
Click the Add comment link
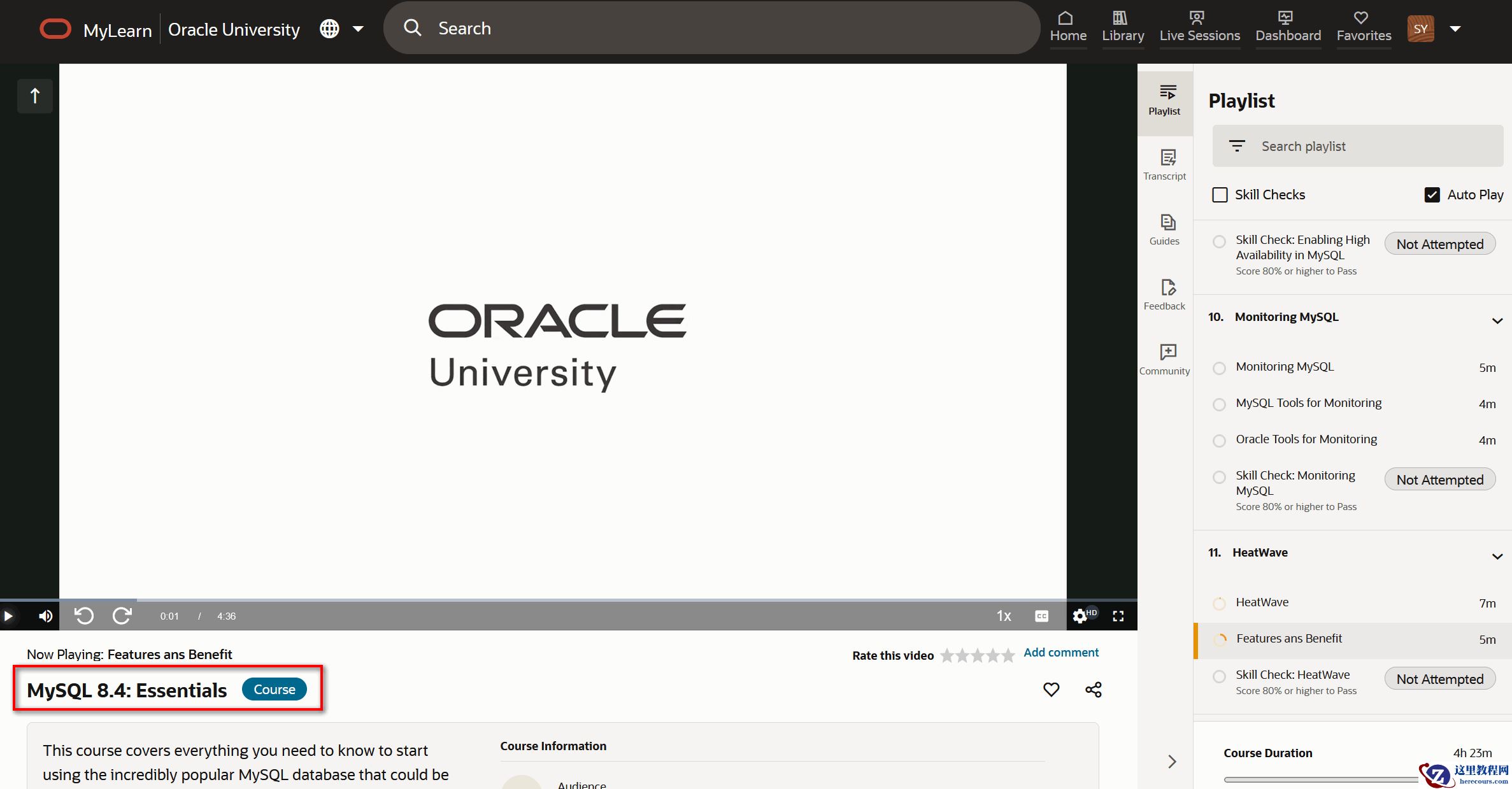[1060, 653]
